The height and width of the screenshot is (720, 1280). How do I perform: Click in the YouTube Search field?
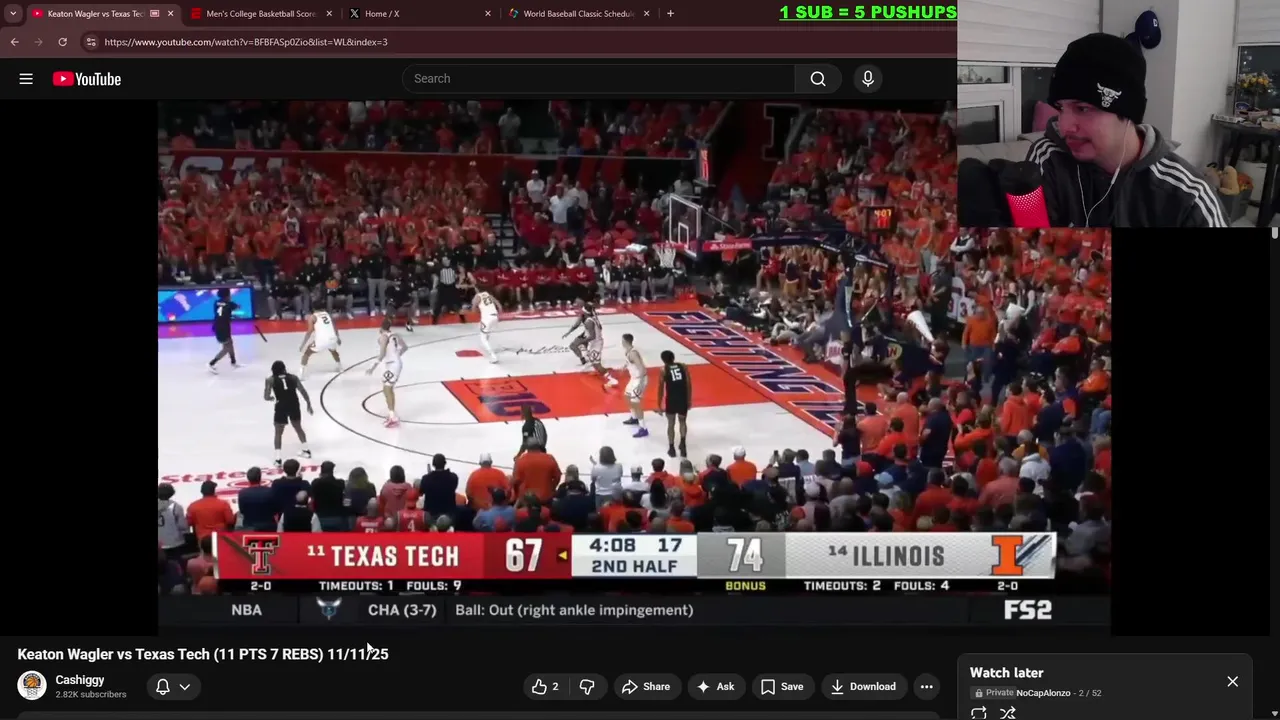pyautogui.click(x=599, y=79)
